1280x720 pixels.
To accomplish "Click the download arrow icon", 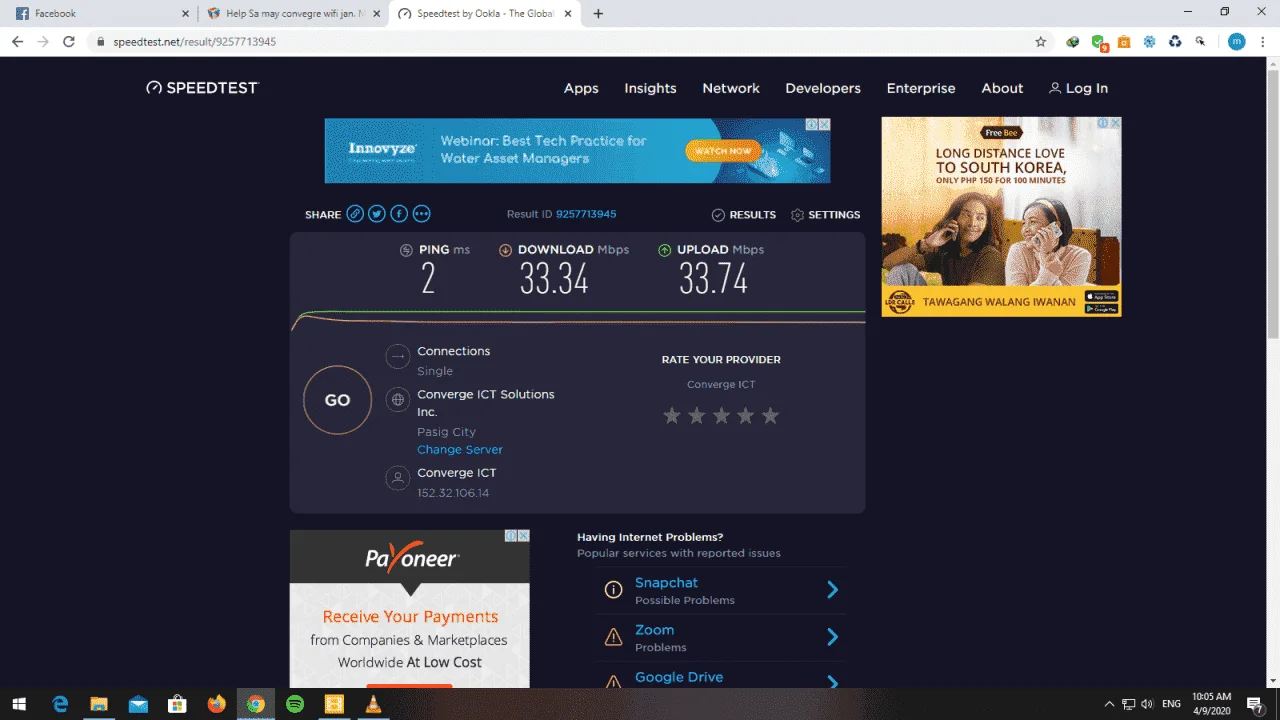I will (x=505, y=250).
